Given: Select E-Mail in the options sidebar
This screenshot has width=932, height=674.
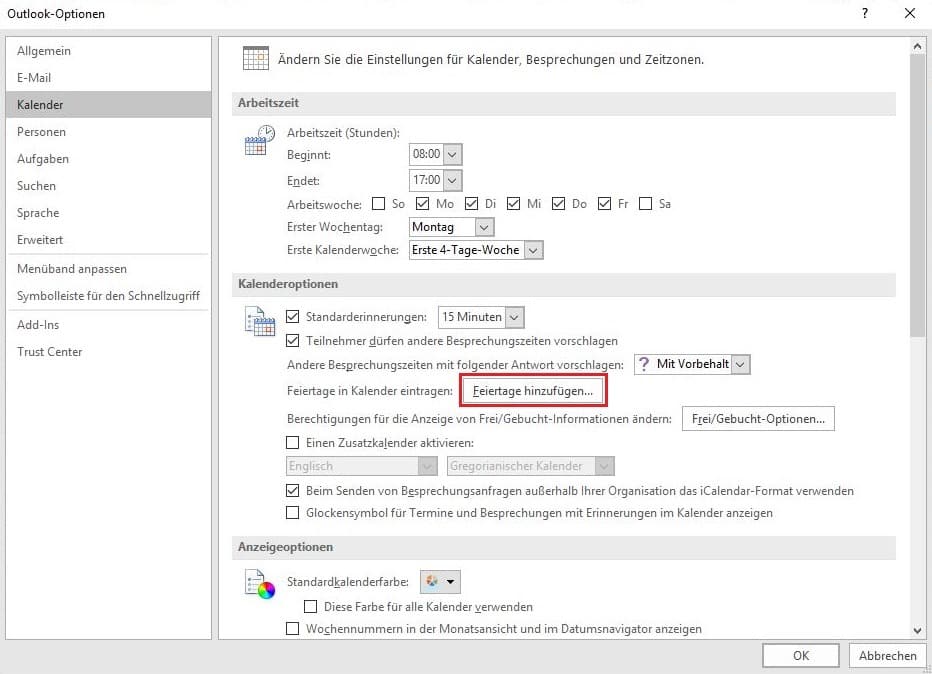Looking at the screenshot, I should point(109,77).
